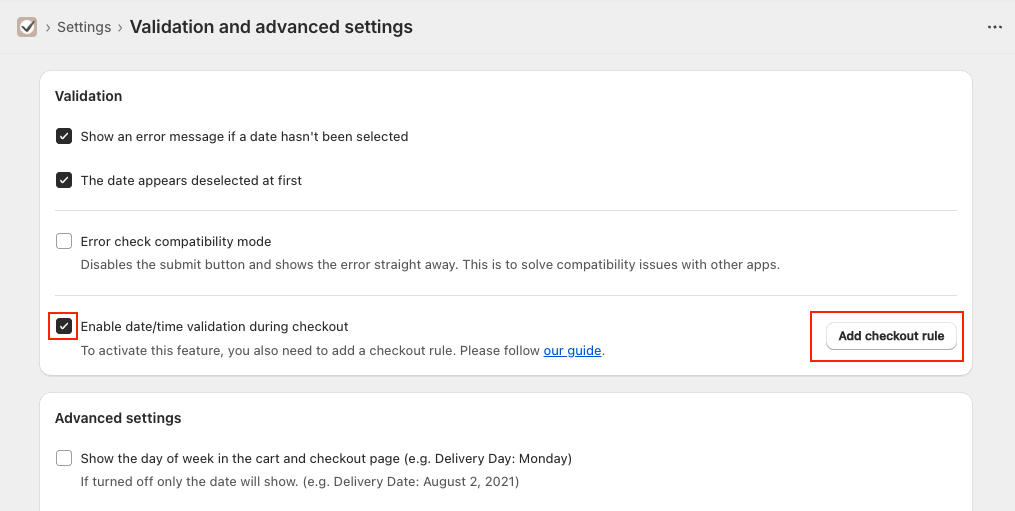The width and height of the screenshot is (1015, 511).
Task: Click the Advanced settings section heading
Action: click(118, 418)
